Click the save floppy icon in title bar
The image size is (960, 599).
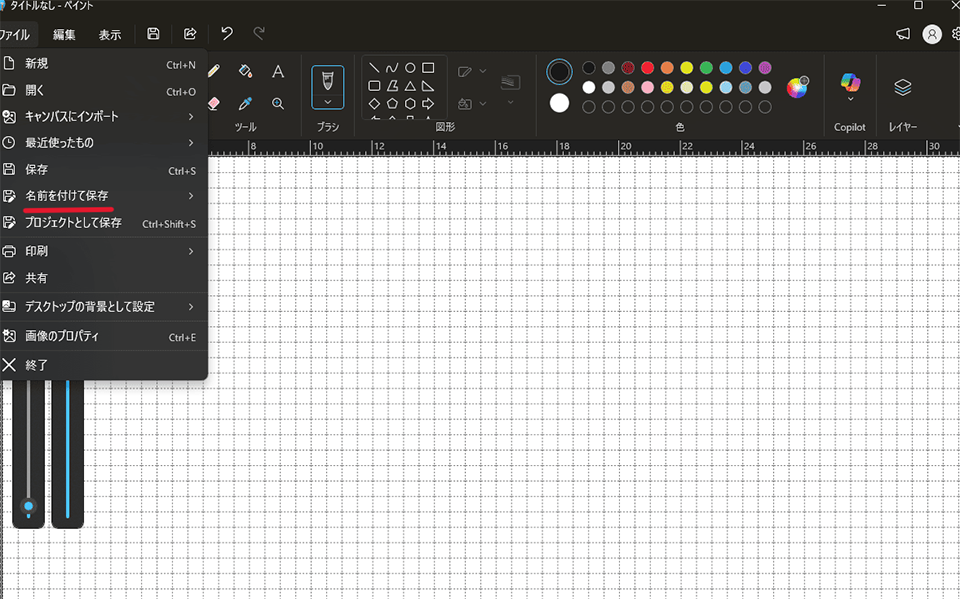154,34
